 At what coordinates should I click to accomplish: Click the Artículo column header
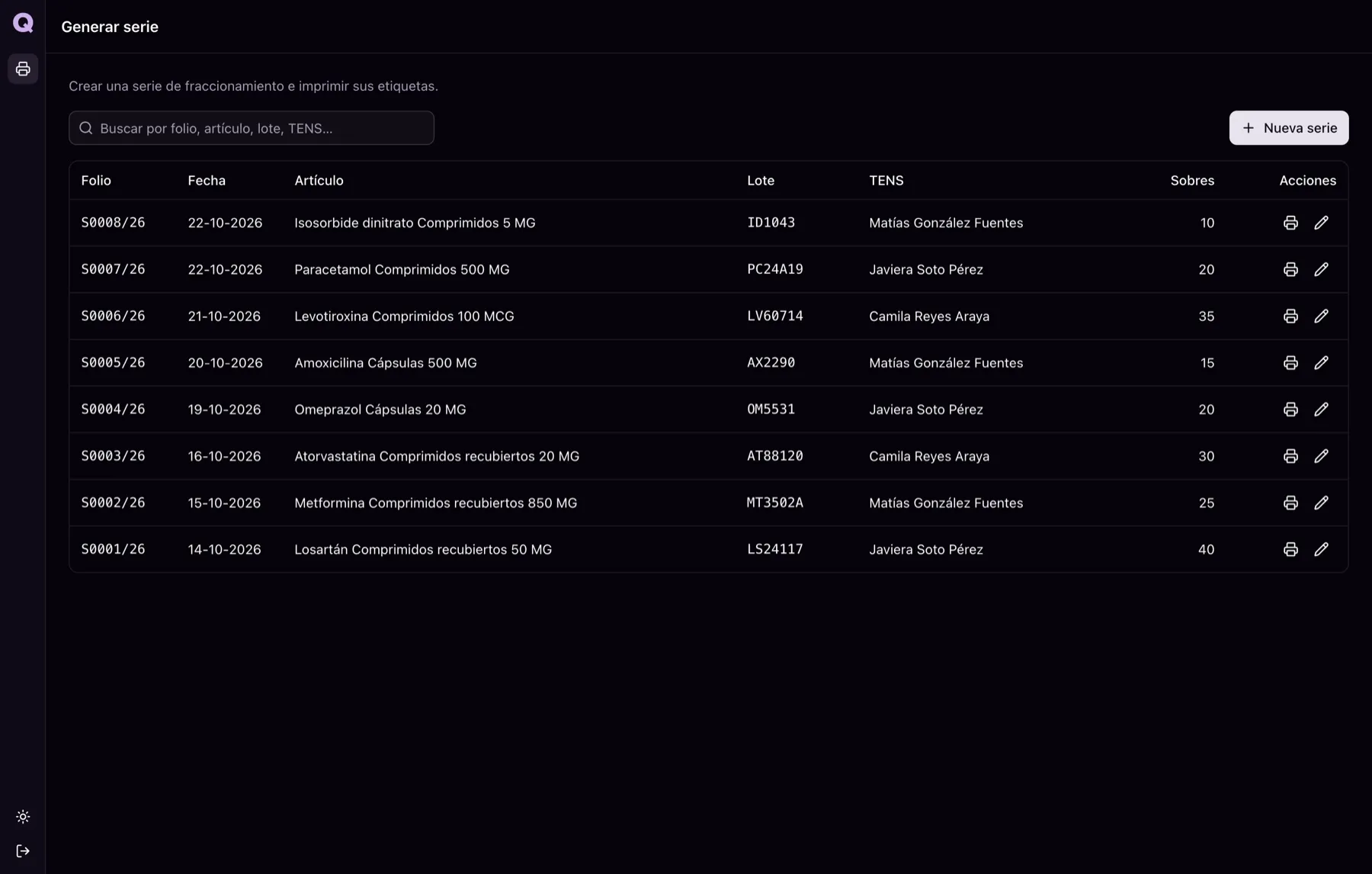[x=319, y=181]
